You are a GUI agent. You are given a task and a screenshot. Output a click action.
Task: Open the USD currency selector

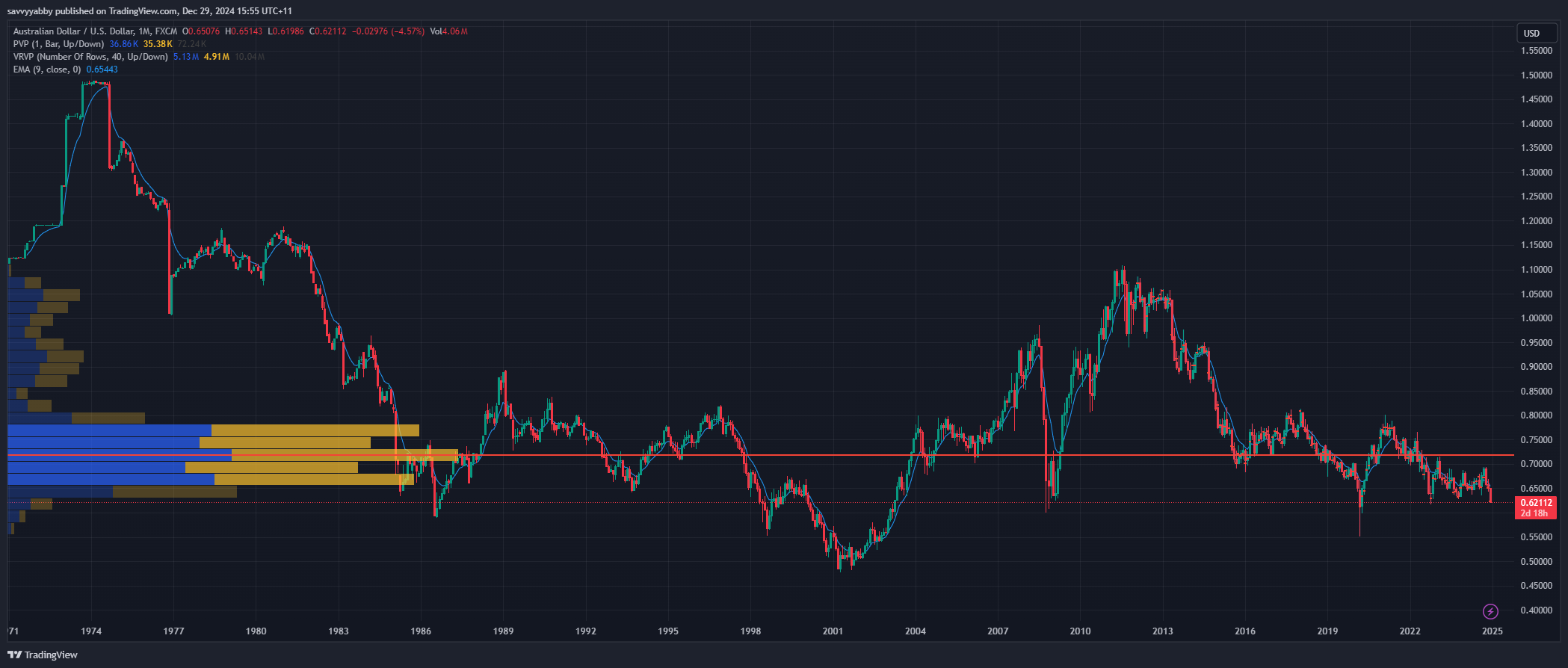pyautogui.click(x=1531, y=33)
